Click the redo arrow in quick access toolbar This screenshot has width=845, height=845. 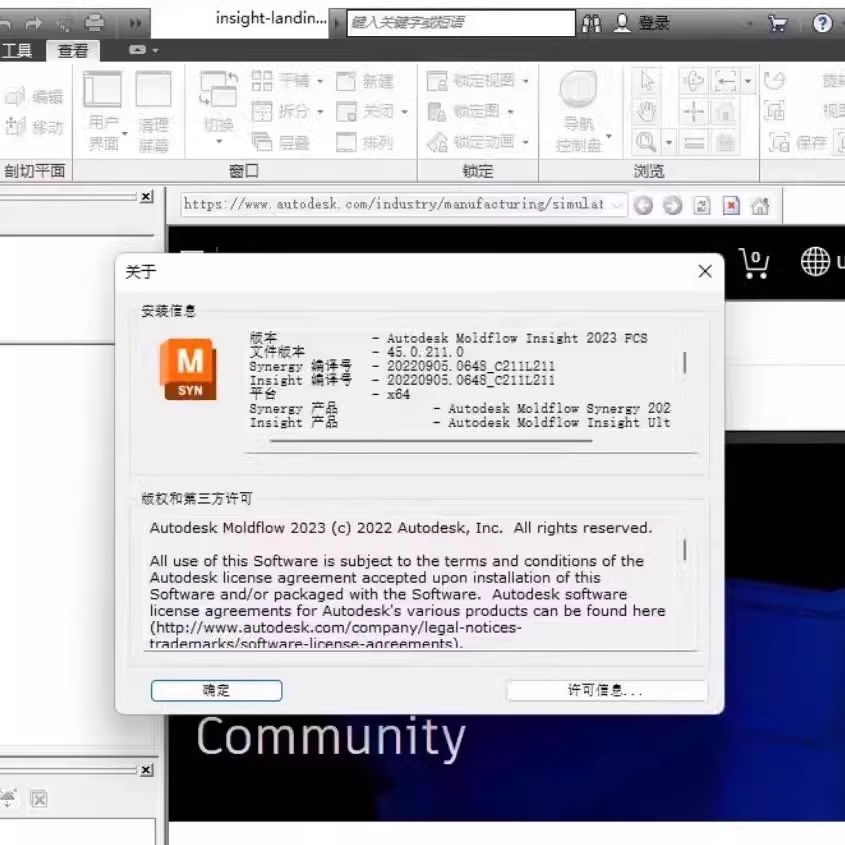click(x=33, y=23)
